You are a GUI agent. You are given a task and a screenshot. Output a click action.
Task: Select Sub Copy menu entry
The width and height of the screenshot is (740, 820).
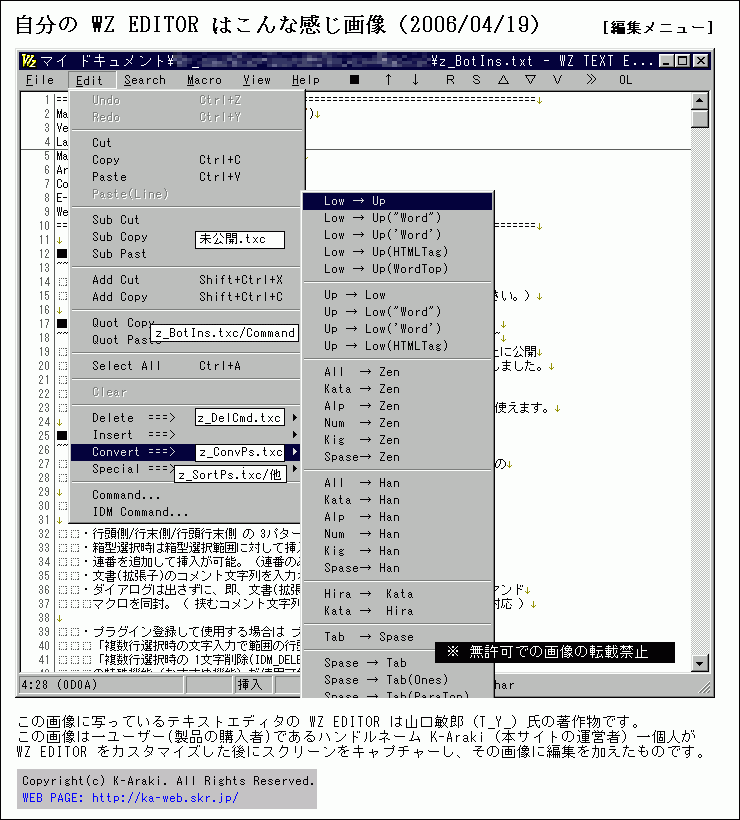pos(186,237)
